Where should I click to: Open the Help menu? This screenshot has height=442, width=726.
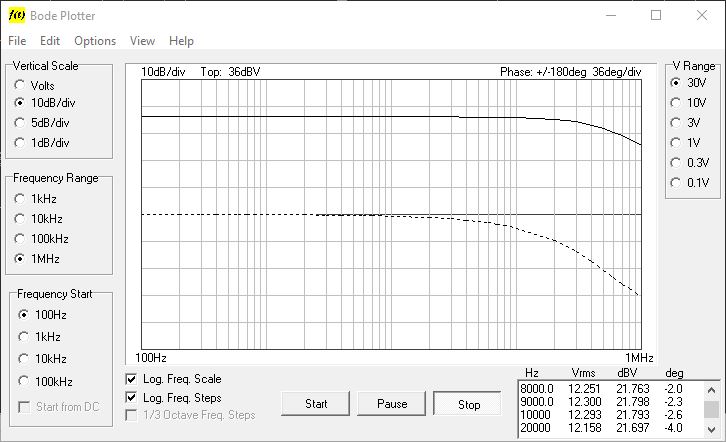coord(181,41)
